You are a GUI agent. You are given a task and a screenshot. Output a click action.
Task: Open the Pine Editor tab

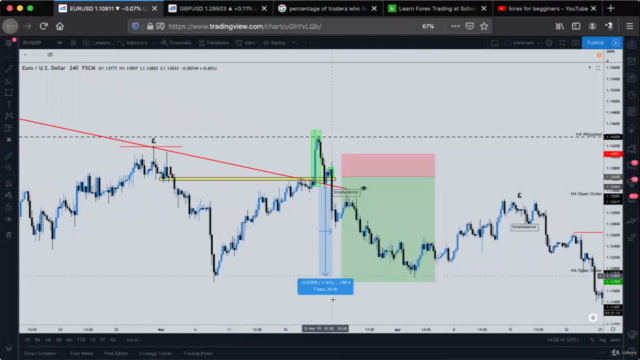pos(116,353)
